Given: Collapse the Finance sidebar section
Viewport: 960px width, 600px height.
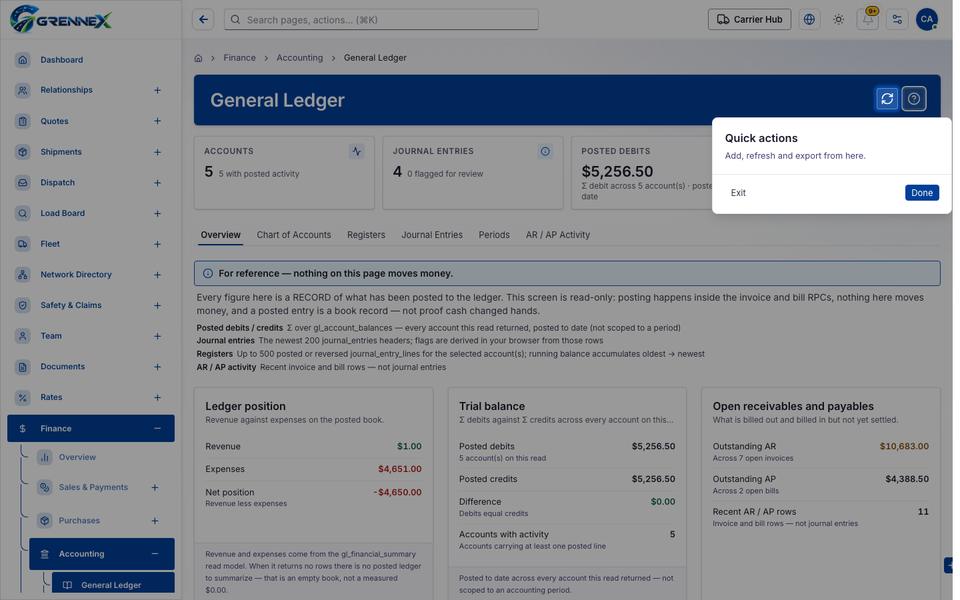Looking at the screenshot, I should coord(157,429).
